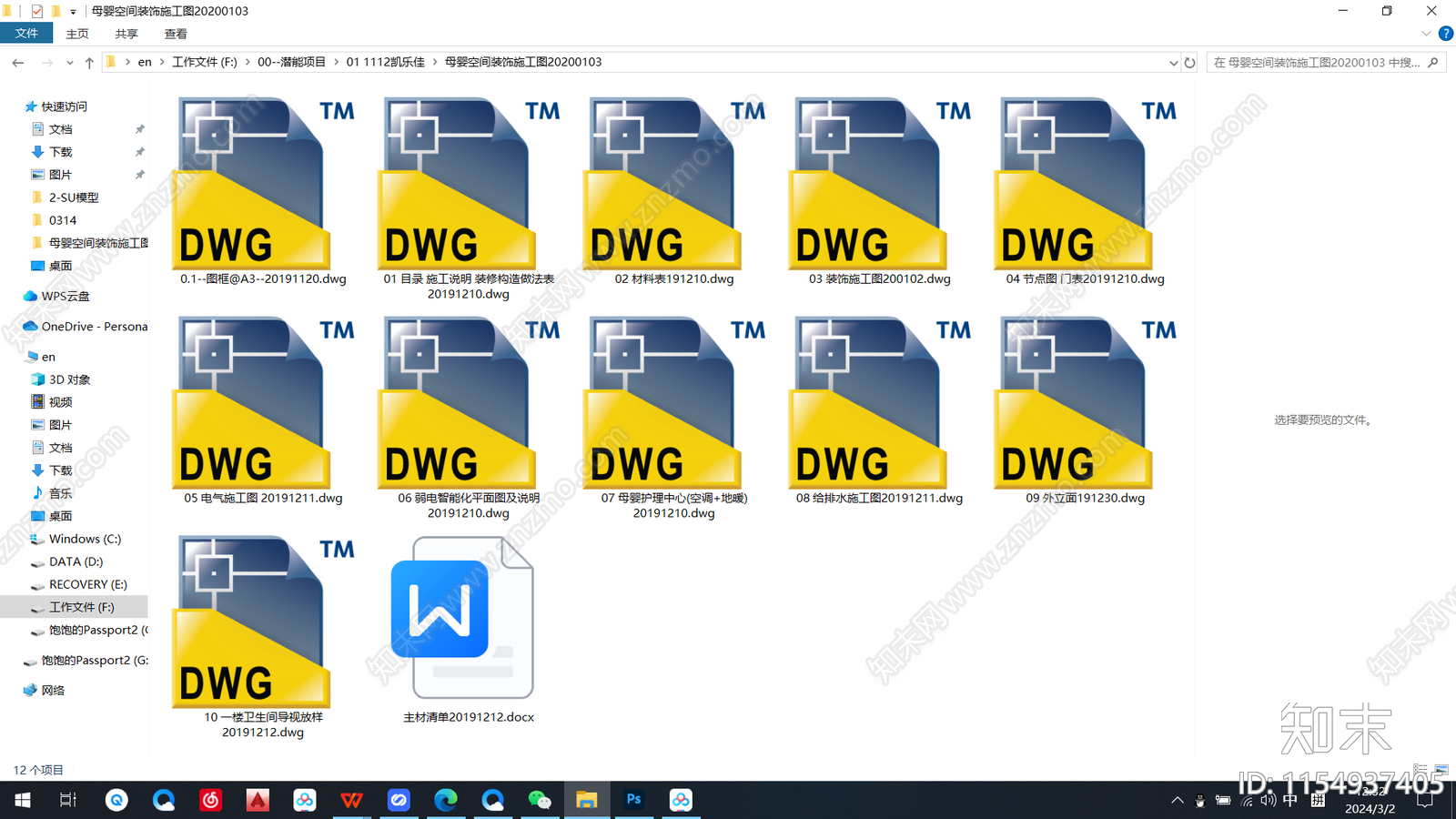
Task: Open the 文件 menu tab
Action: coord(26,34)
